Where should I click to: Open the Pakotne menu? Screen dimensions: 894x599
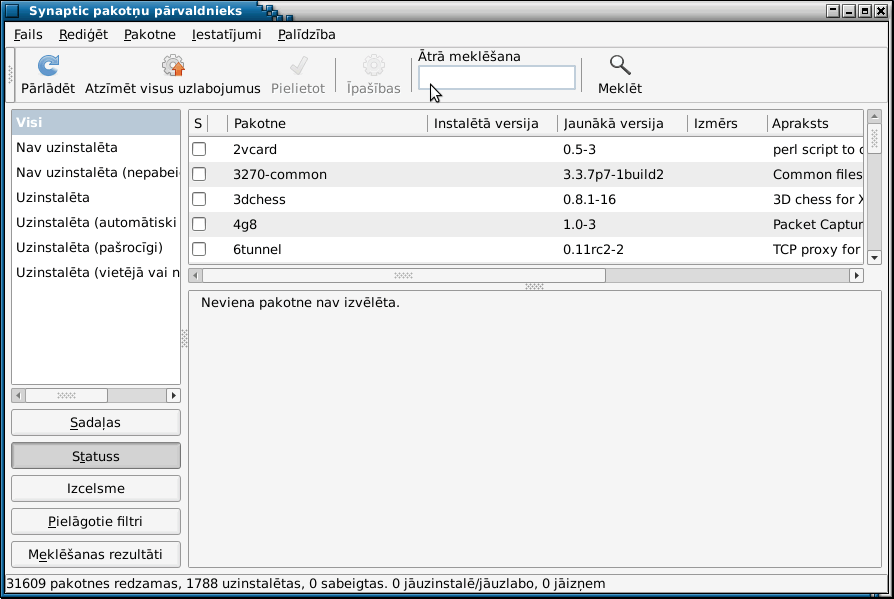tap(149, 34)
